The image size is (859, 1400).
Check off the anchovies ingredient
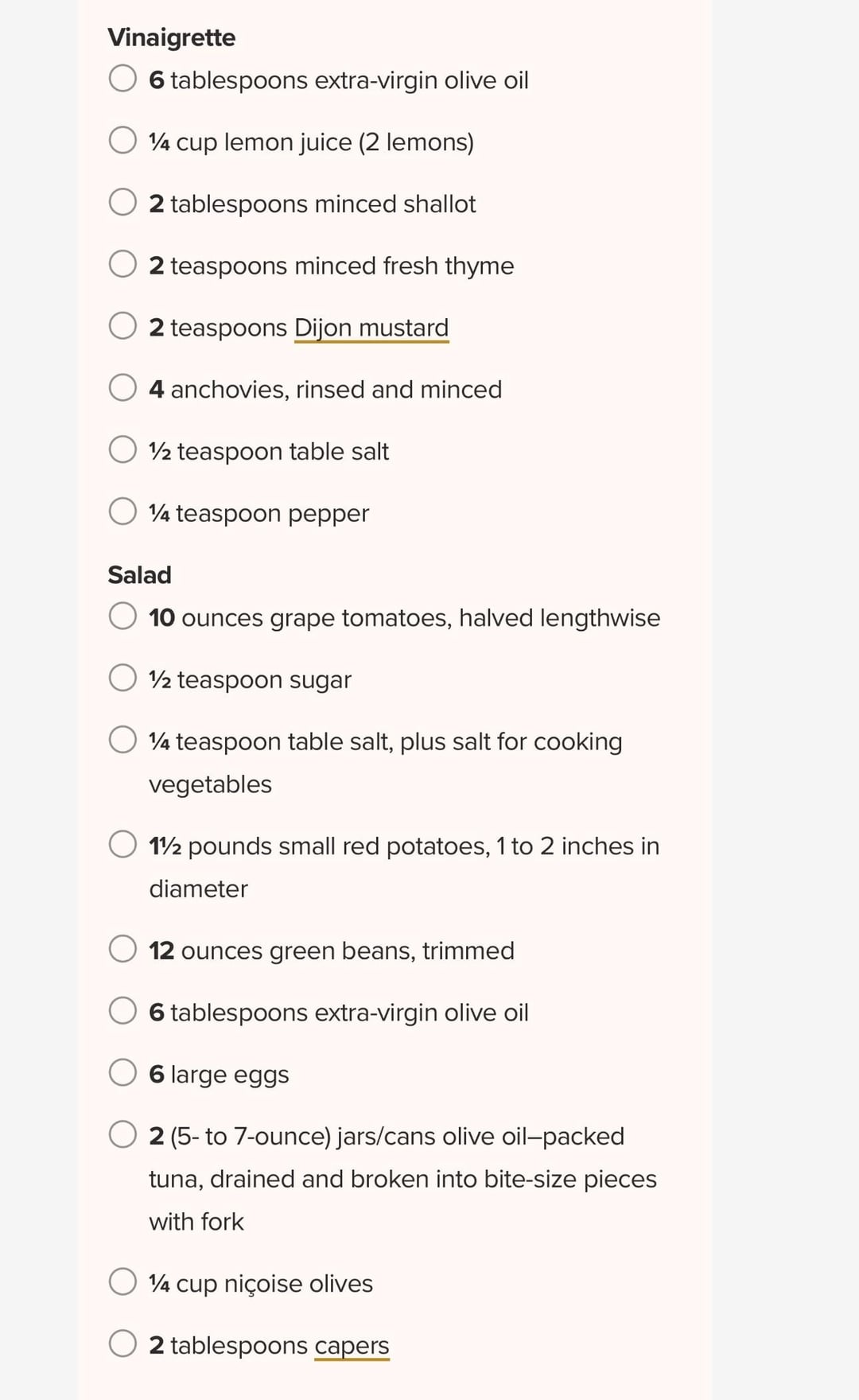pyautogui.click(x=122, y=387)
